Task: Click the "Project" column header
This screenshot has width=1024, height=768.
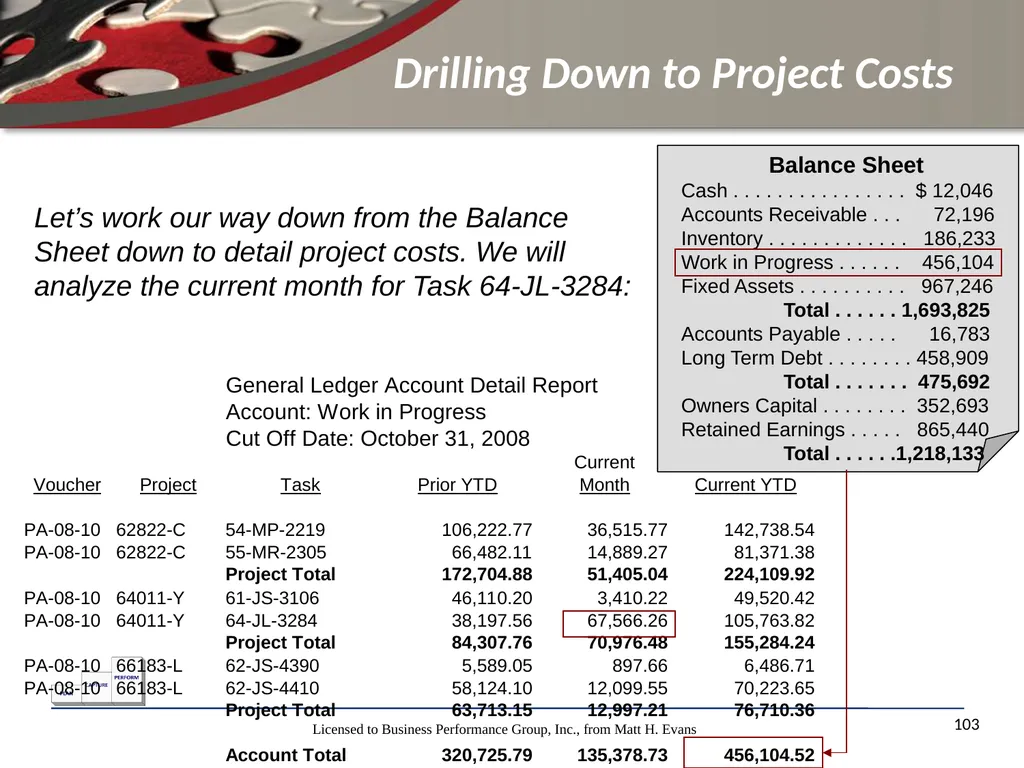Action: click(x=168, y=485)
